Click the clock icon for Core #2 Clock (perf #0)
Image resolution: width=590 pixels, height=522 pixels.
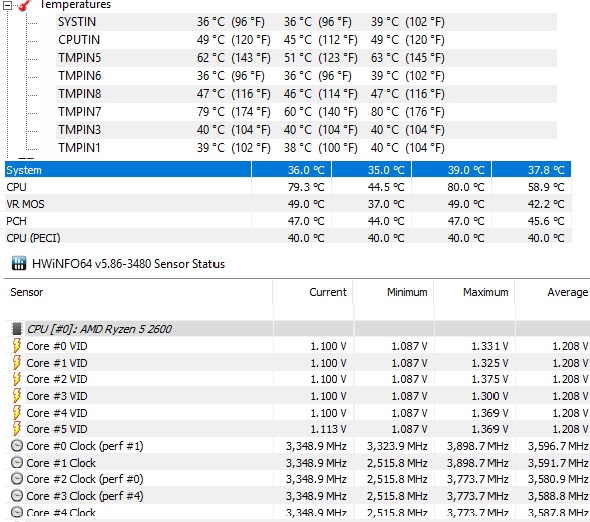(17, 479)
